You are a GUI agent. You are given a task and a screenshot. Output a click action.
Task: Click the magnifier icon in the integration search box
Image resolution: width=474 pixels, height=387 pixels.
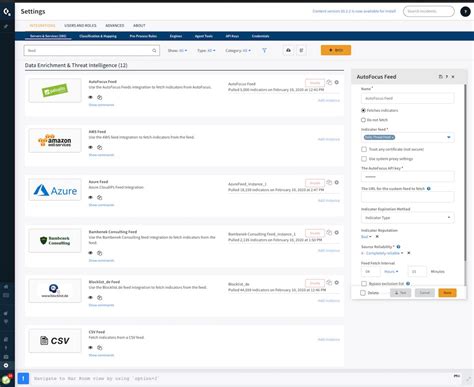point(154,51)
